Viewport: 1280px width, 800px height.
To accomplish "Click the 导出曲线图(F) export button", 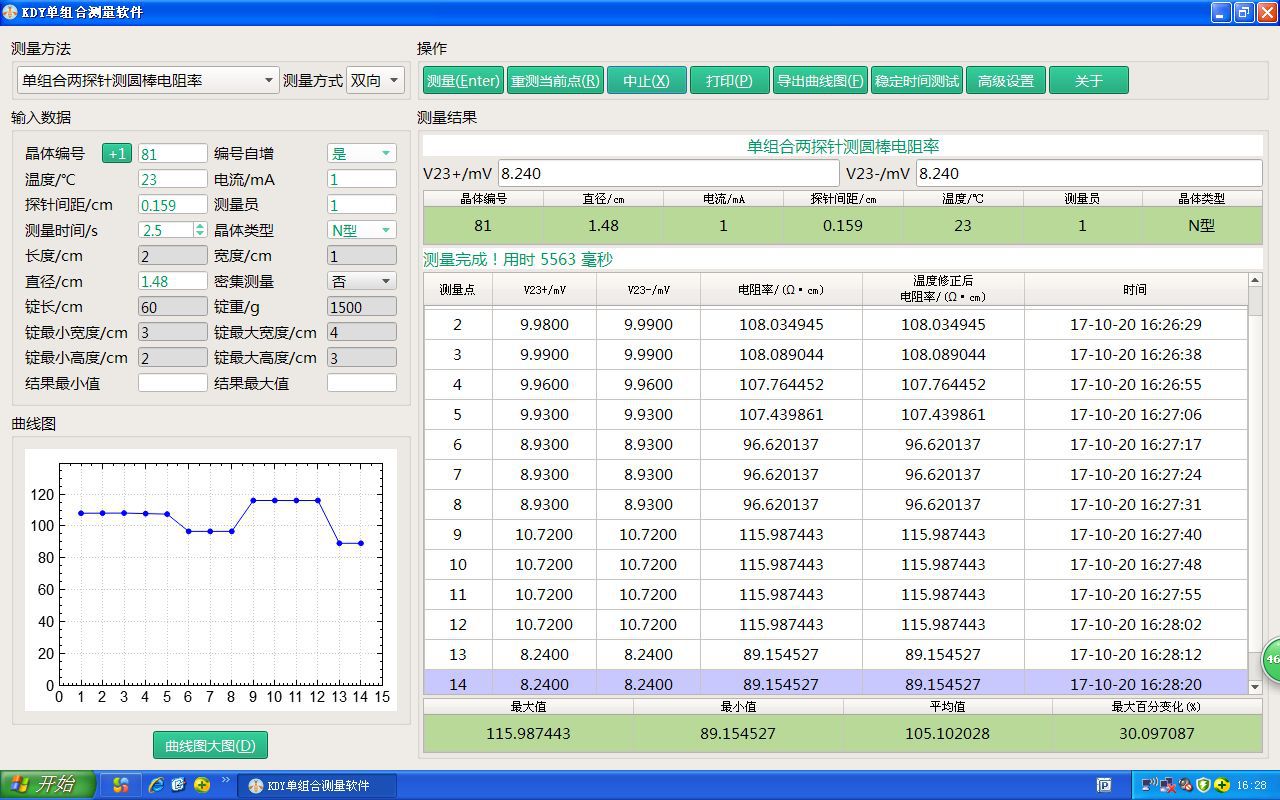I will [820, 81].
